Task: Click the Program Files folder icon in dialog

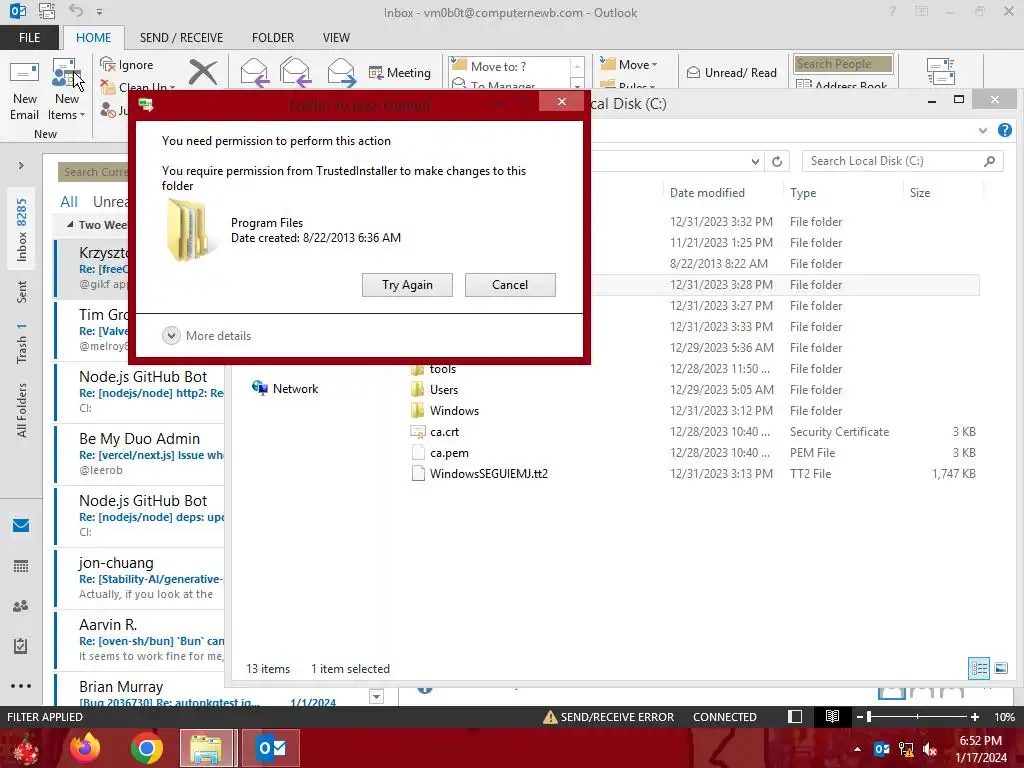Action: tap(188, 230)
